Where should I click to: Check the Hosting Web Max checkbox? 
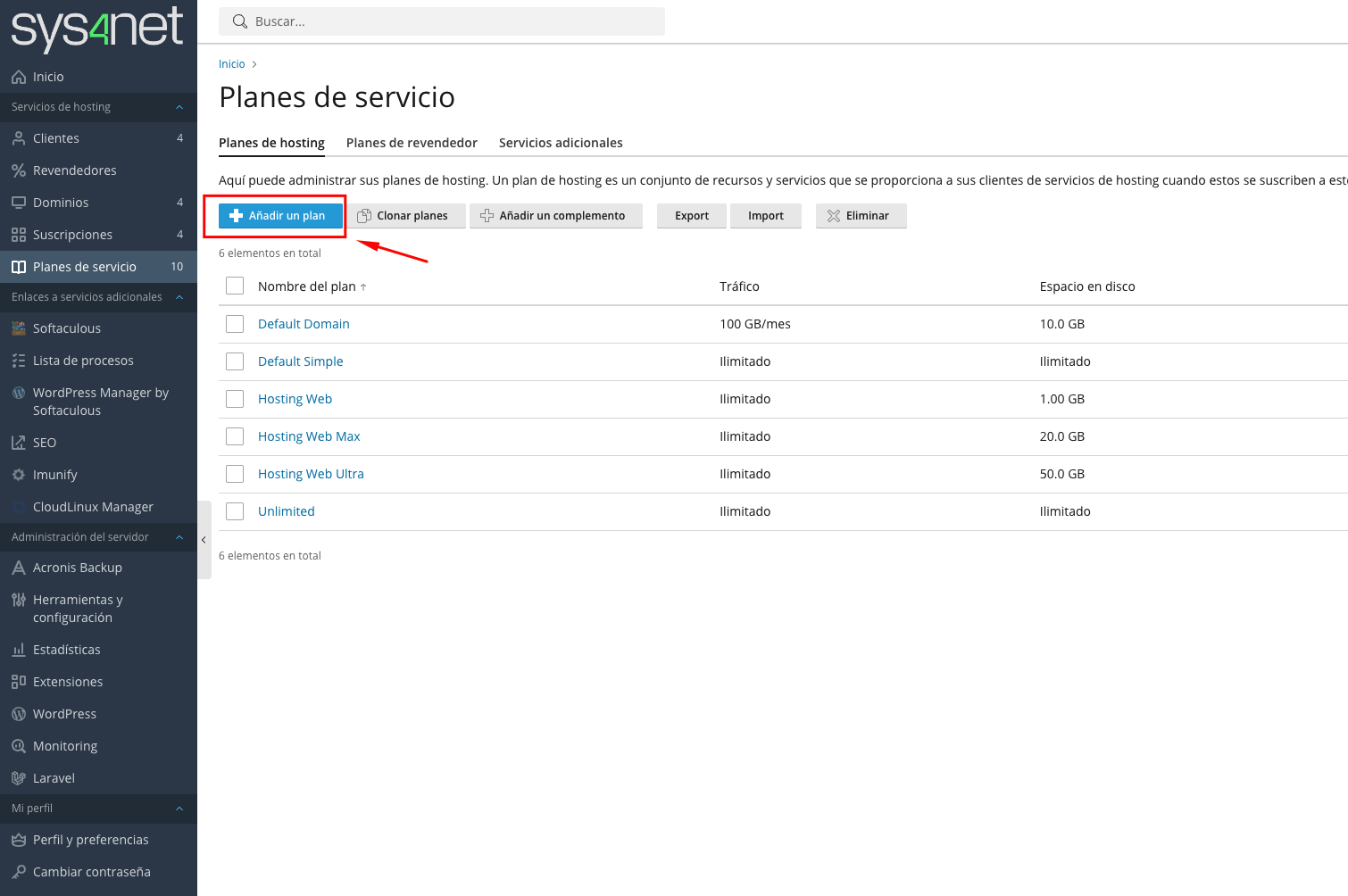click(x=235, y=436)
